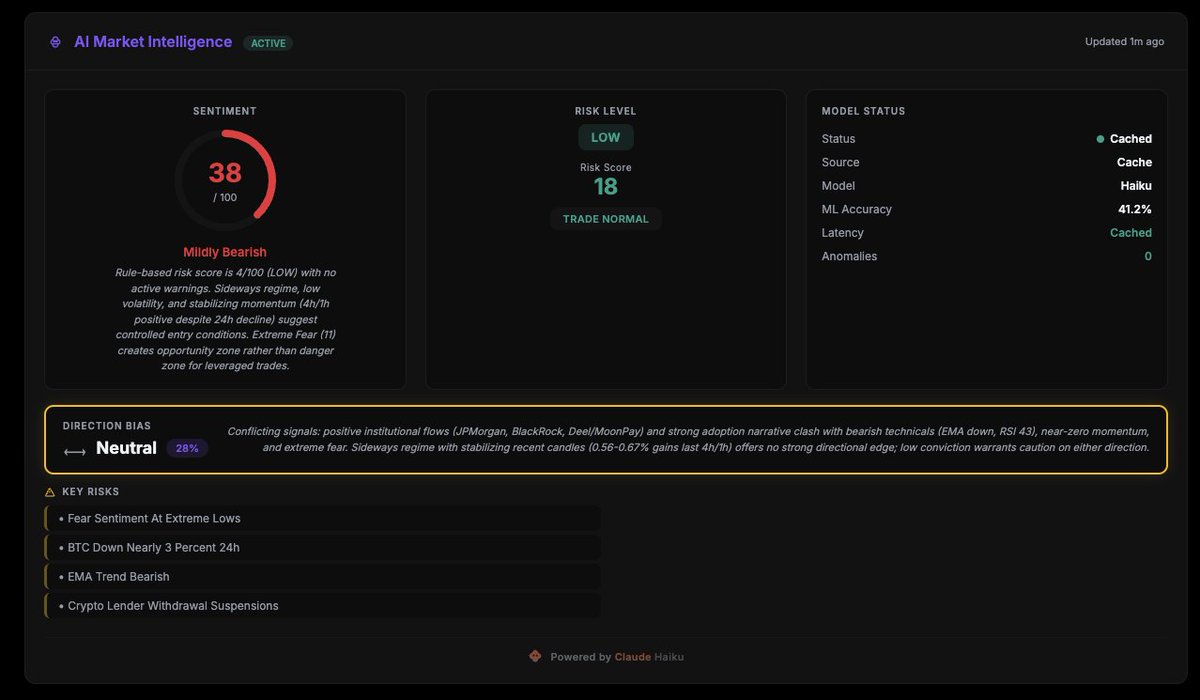Click the LOW risk level badge
1200x700 pixels.
pyautogui.click(x=606, y=137)
